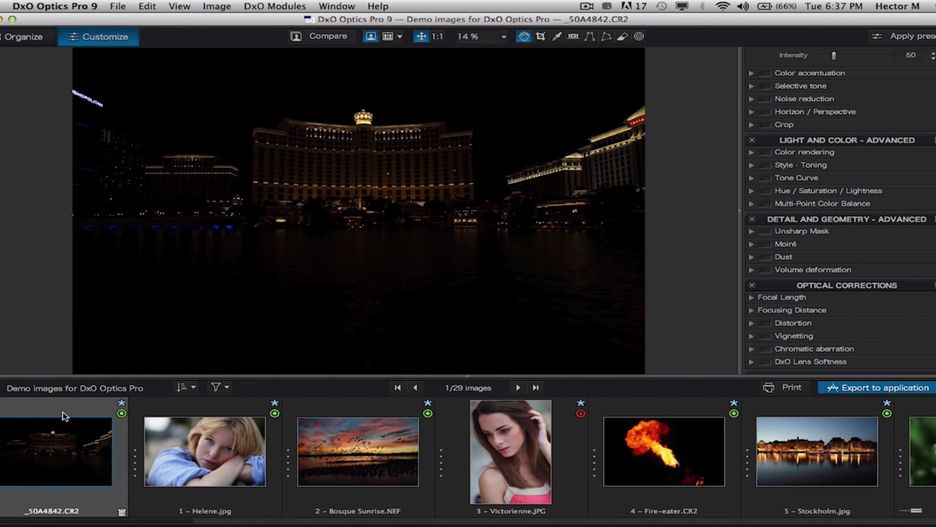Select the Fire-eater.CR2 thumbnail
The height and width of the screenshot is (527, 936).
pyautogui.click(x=664, y=451)
